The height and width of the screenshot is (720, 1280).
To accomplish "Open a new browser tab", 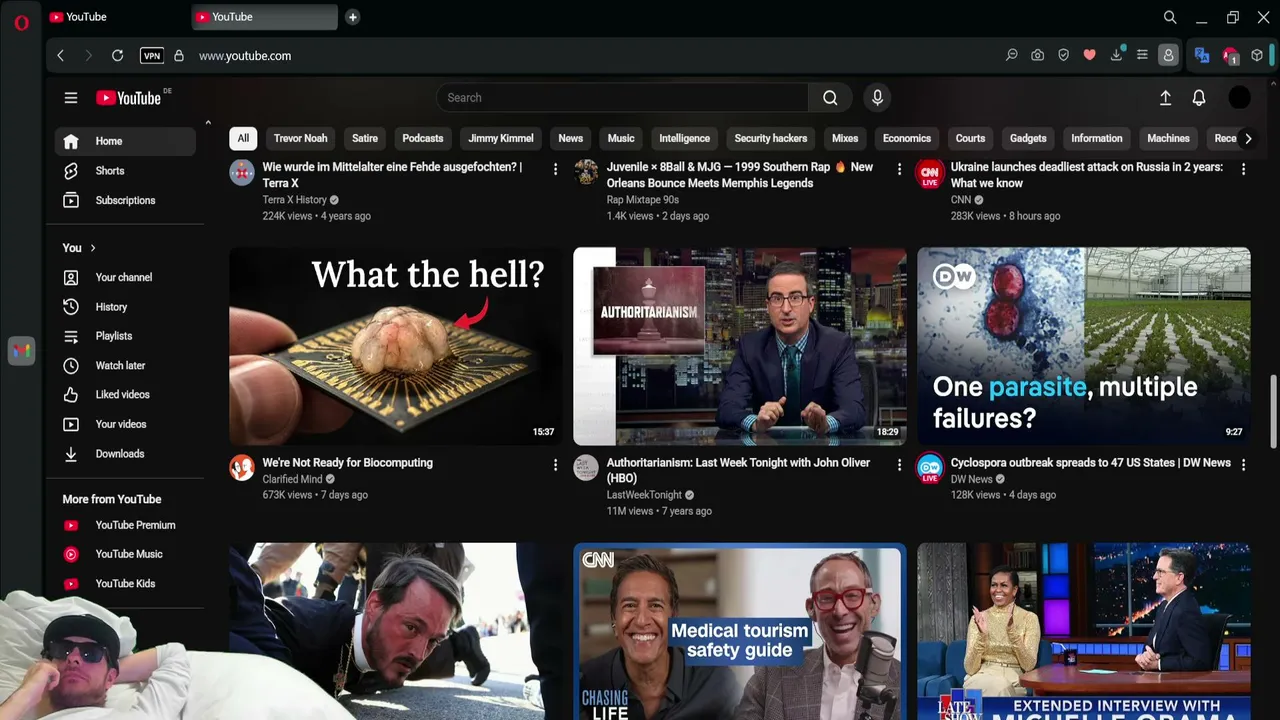I will click(x=352, y=17).
